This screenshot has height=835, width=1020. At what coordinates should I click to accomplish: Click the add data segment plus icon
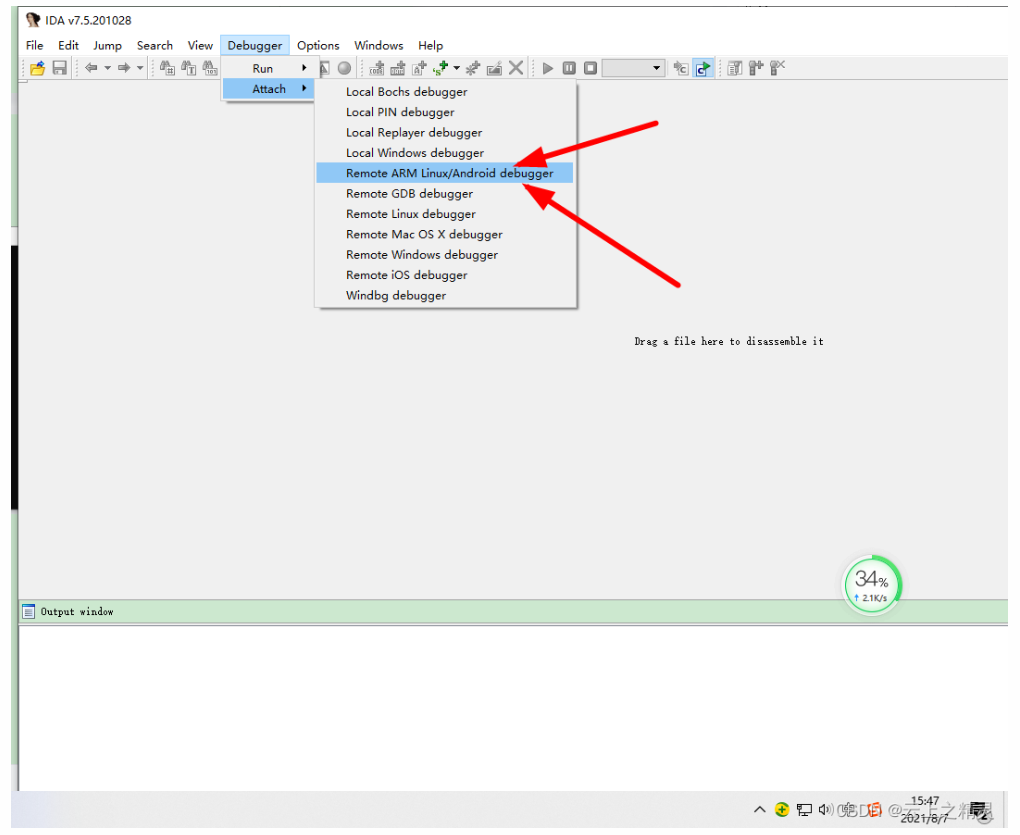click(x=397, y=68)
